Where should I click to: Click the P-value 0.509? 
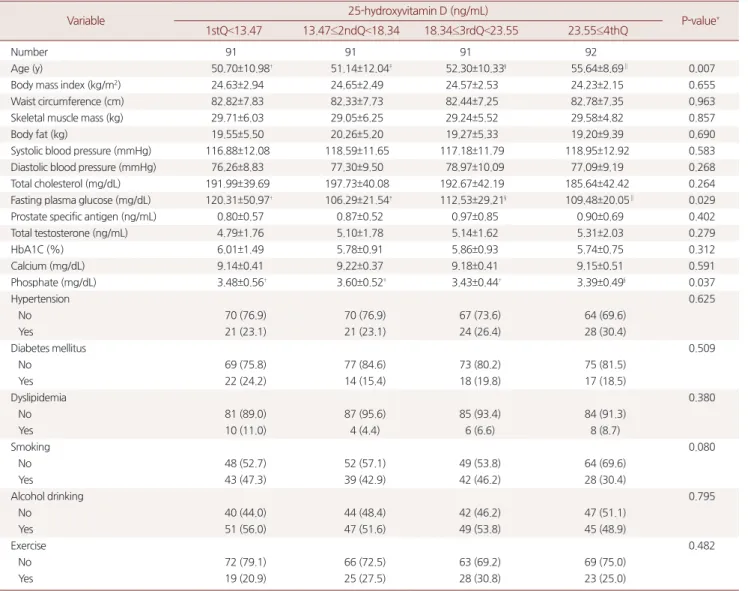click(x=702, y=348)
